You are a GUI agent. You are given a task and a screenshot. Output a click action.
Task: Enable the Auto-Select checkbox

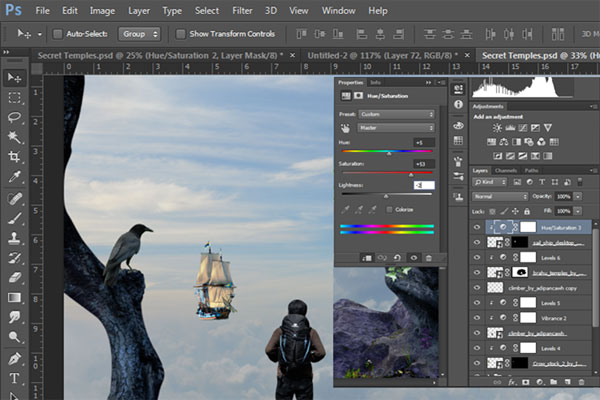pyautogui.click(x=57, y=34)
